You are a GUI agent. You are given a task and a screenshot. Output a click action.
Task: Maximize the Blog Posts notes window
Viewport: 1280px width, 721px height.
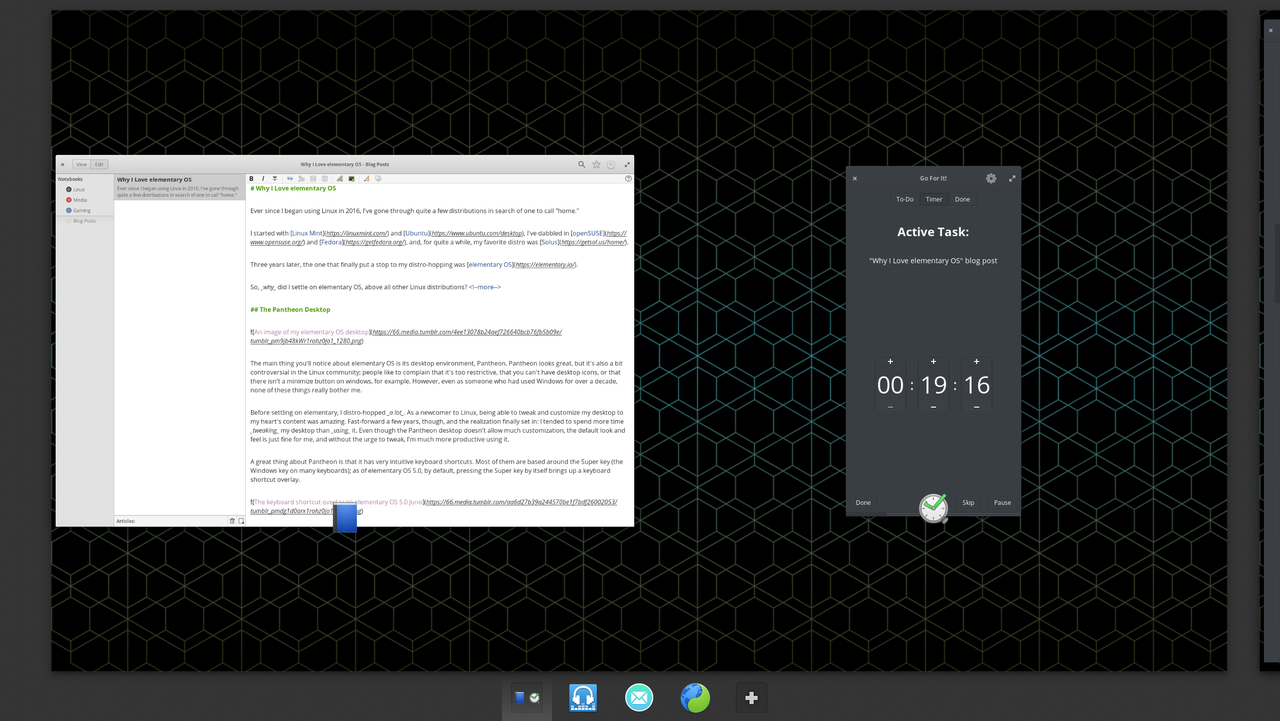click(x=627, y=164)
